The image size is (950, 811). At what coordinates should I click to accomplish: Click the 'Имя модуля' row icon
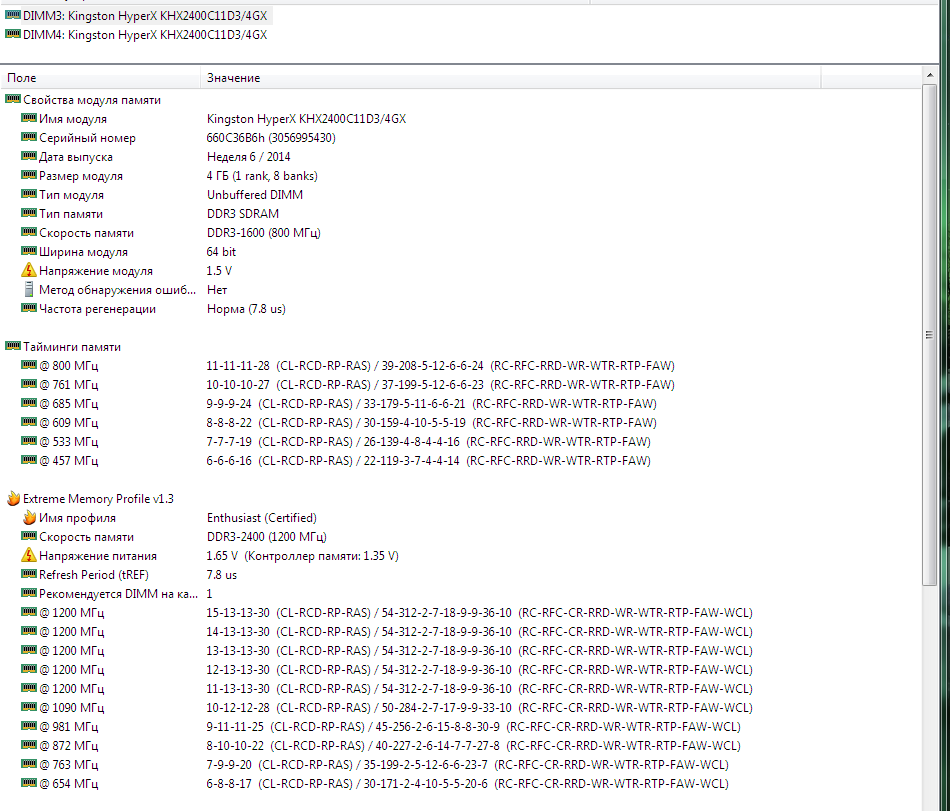(x=28, y=118)
